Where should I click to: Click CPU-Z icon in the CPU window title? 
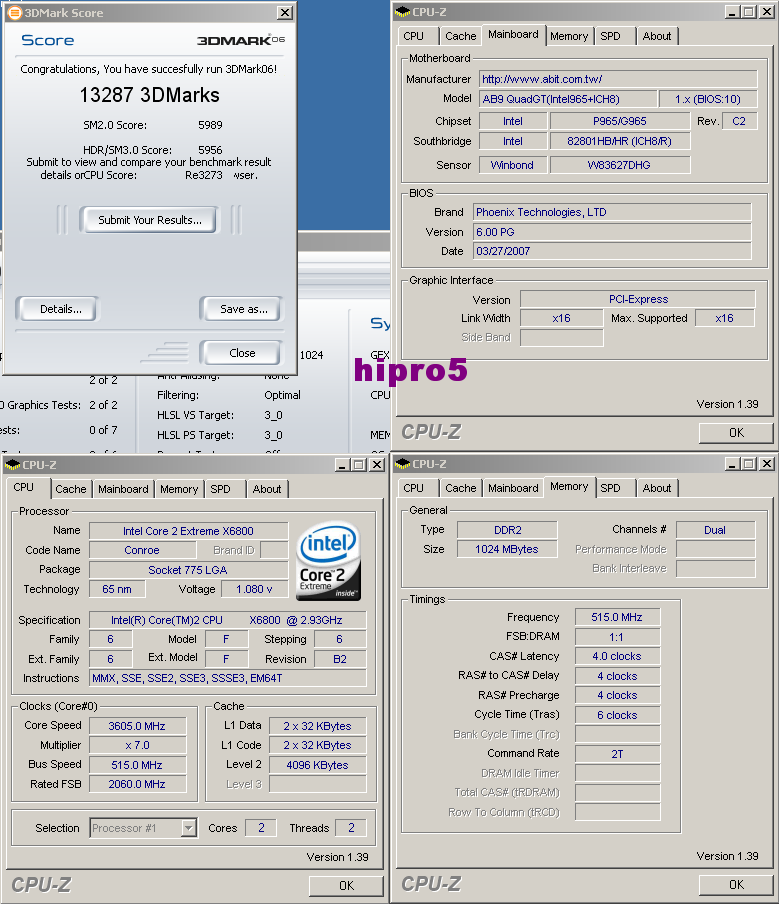12,465
